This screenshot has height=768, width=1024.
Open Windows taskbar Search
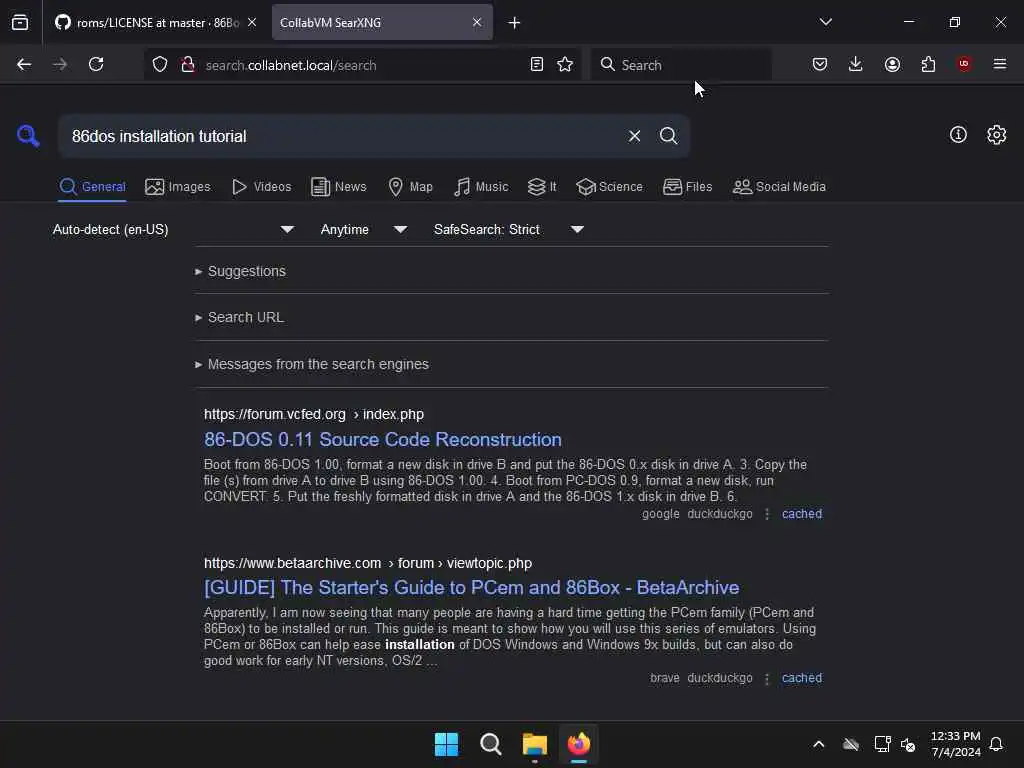(x=490, y=744)
